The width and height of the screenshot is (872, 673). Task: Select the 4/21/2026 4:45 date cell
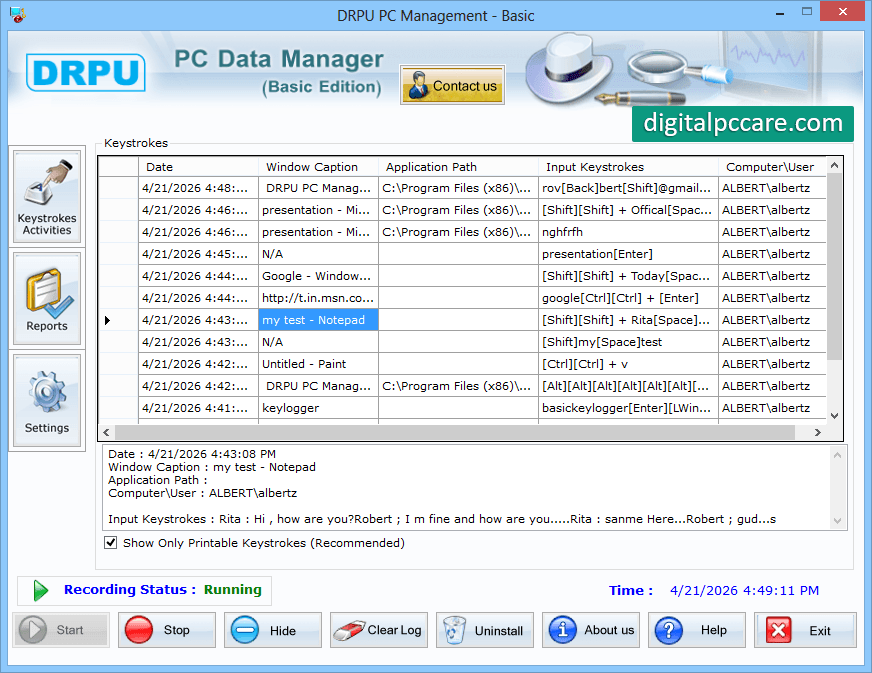click(x=199, y=254)
